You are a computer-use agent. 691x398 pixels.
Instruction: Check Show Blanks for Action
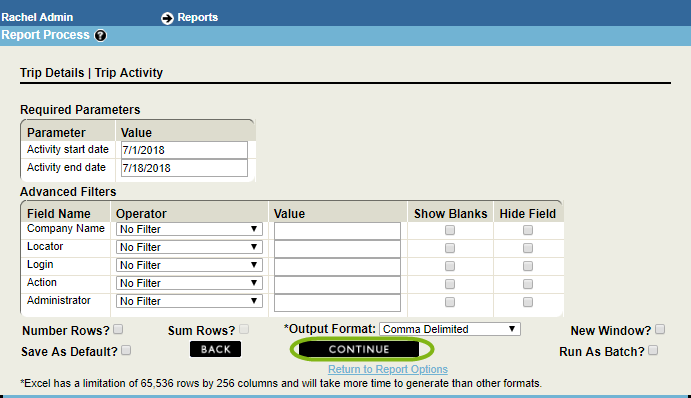pyautogui.click(x=450, y=284)
